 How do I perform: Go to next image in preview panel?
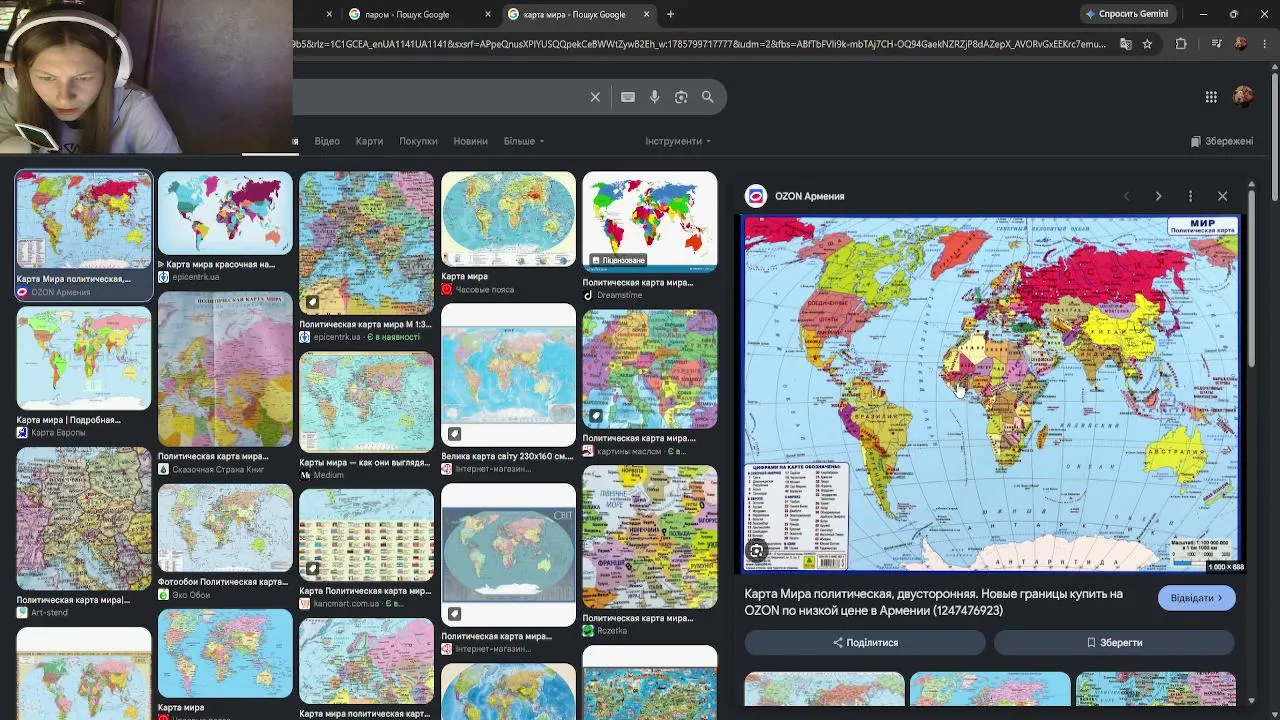(x=1158, y=196)
